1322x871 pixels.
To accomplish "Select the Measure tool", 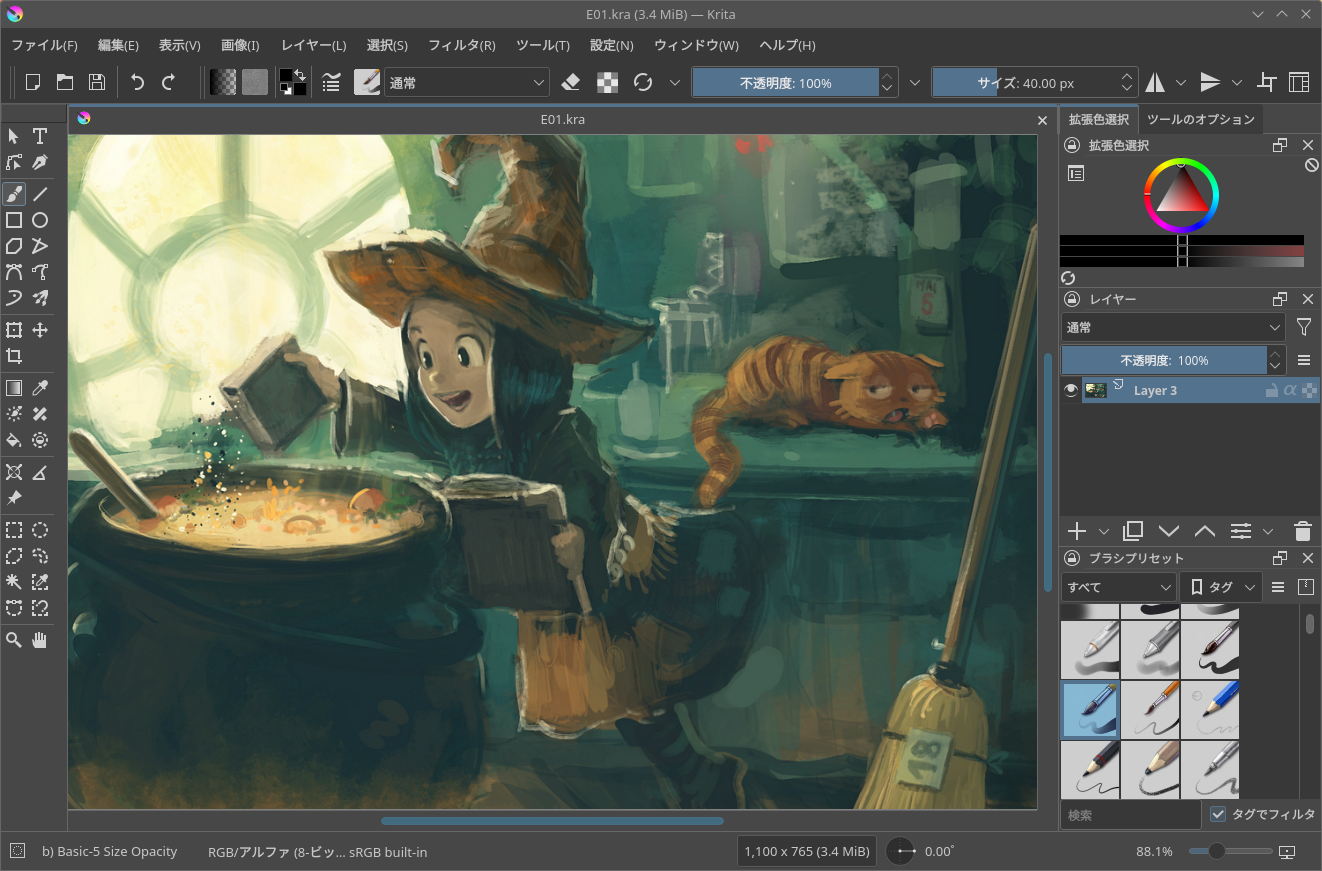I will 40,472.
